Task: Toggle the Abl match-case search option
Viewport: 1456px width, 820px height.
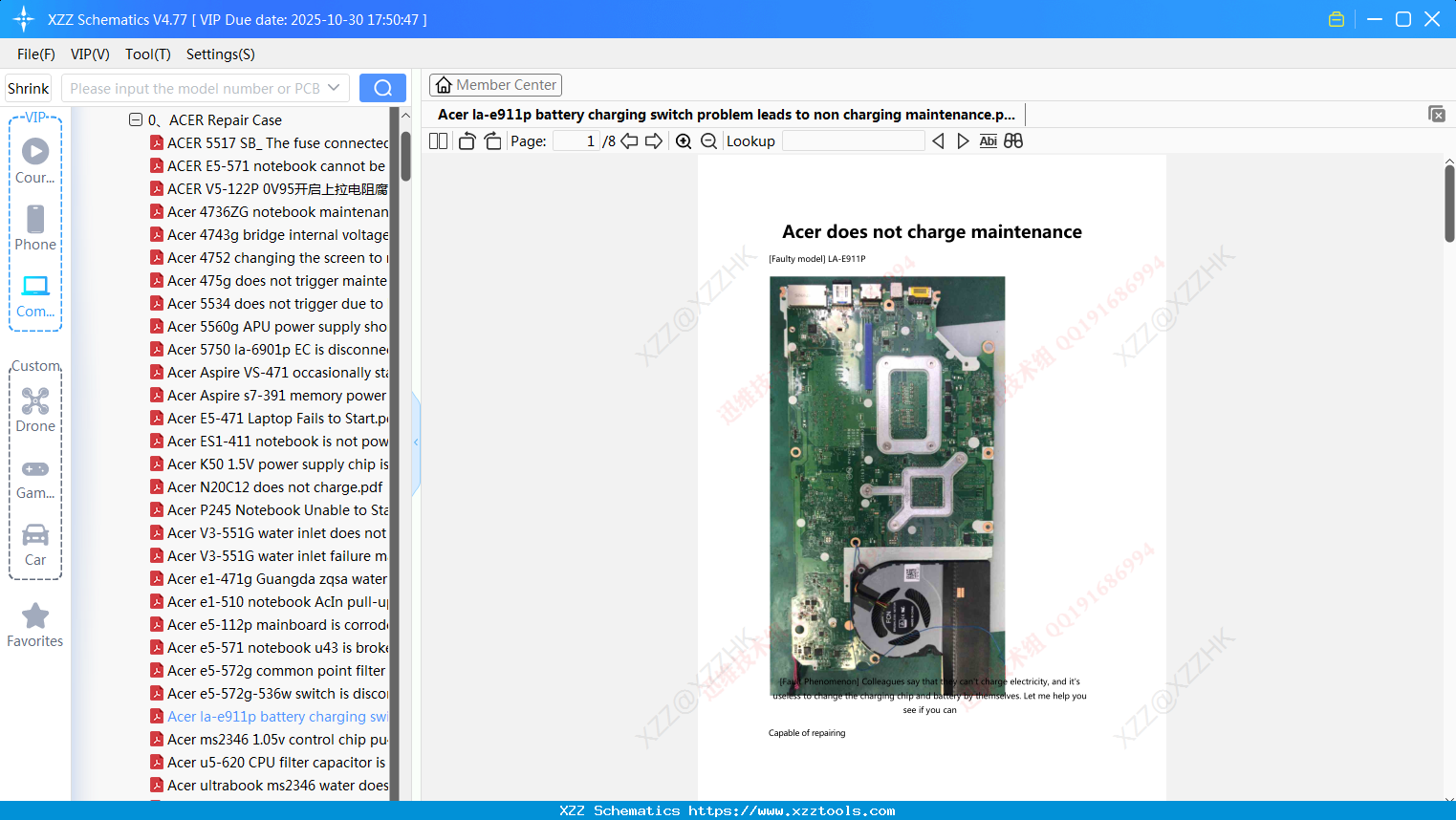Action: (988, 140)
